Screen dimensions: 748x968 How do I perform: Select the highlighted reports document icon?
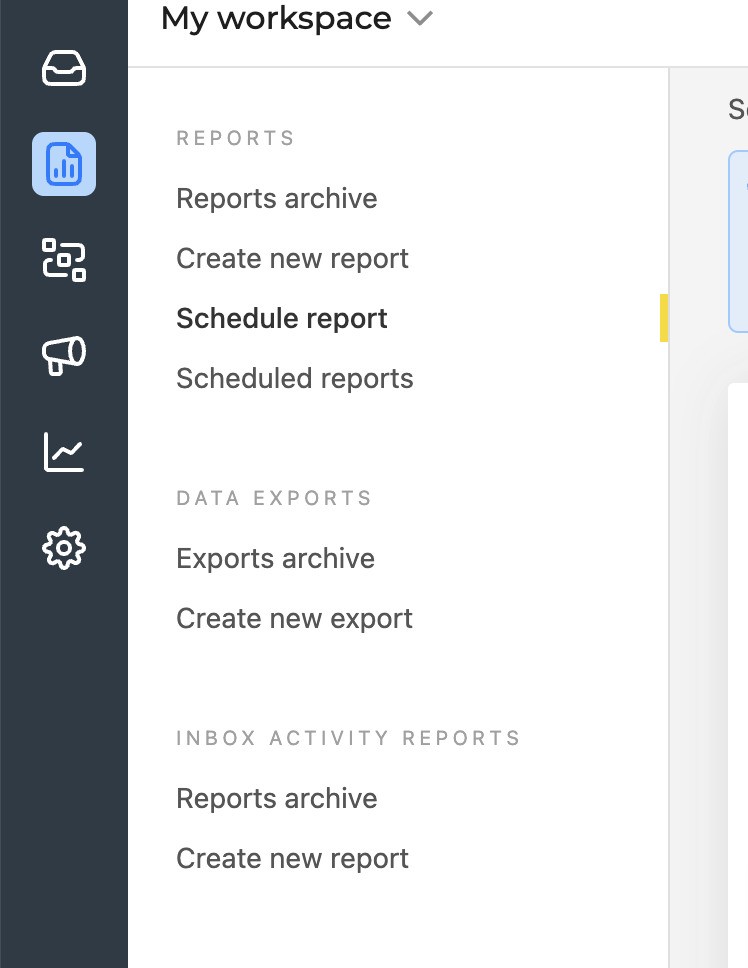64,164
